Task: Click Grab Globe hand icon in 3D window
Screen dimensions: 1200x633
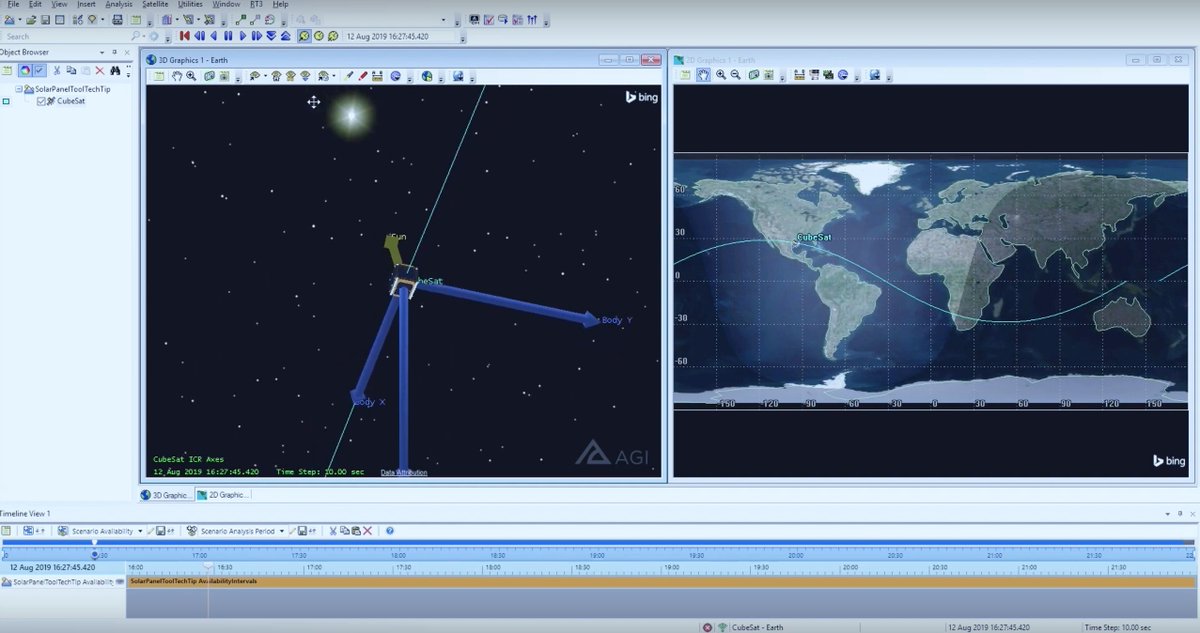Action: 177,76
